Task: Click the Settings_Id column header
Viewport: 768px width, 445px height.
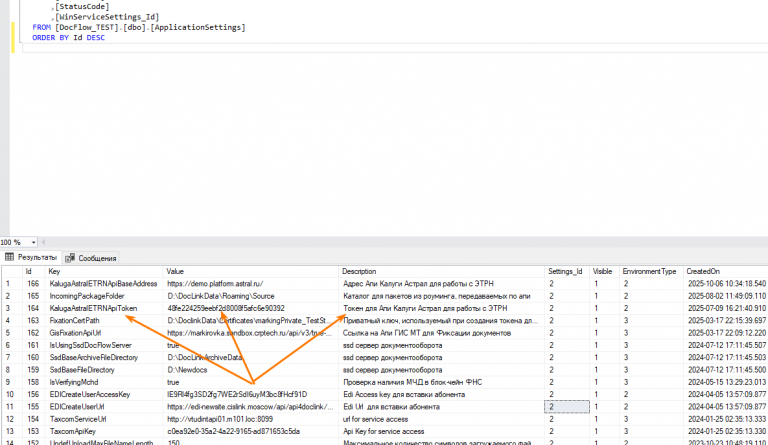Action: point(567,271)
